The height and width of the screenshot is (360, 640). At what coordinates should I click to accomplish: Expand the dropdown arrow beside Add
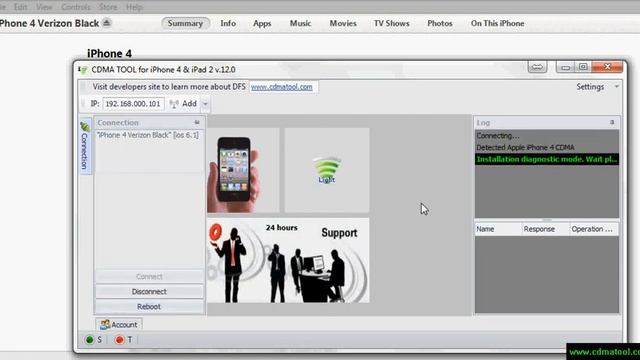[205, 104]
